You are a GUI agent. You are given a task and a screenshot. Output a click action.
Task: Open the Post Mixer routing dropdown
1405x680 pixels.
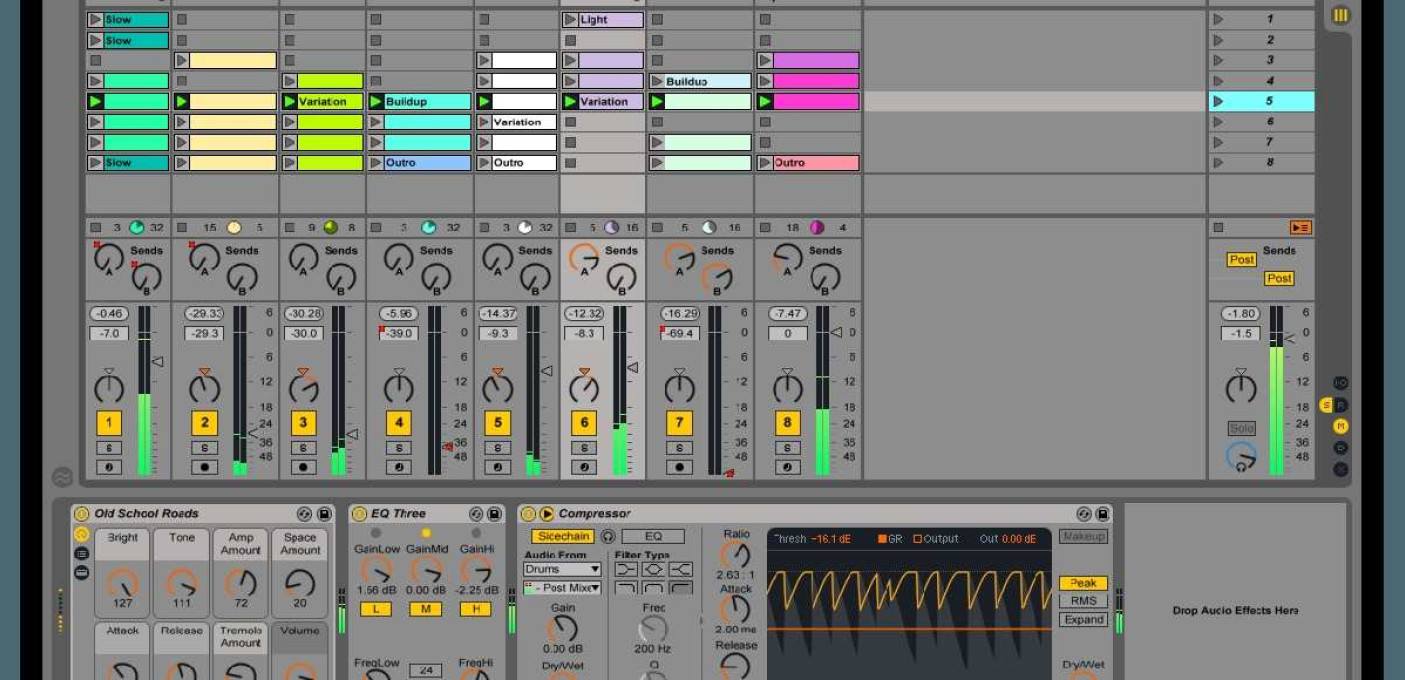(563, 587)
